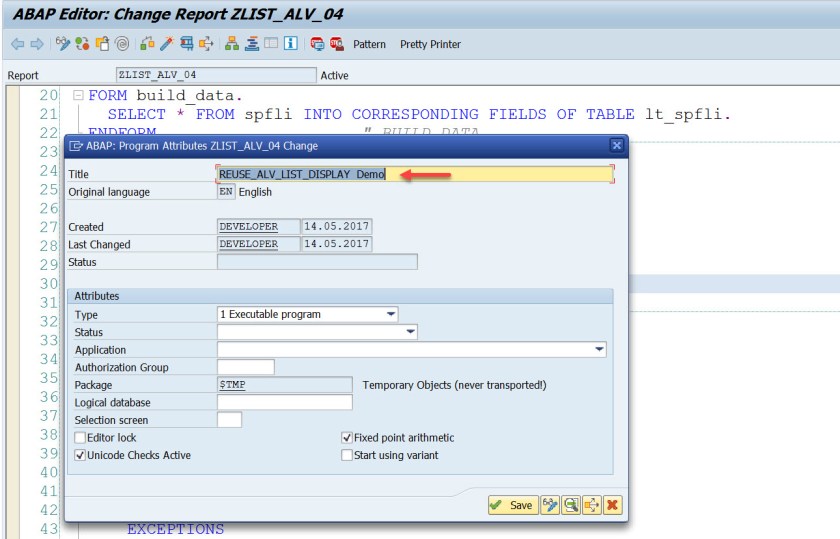The height and width of the screenshot is (539, 840).
Task: Open Help with the blue info icon
Action: coord(291,44)
